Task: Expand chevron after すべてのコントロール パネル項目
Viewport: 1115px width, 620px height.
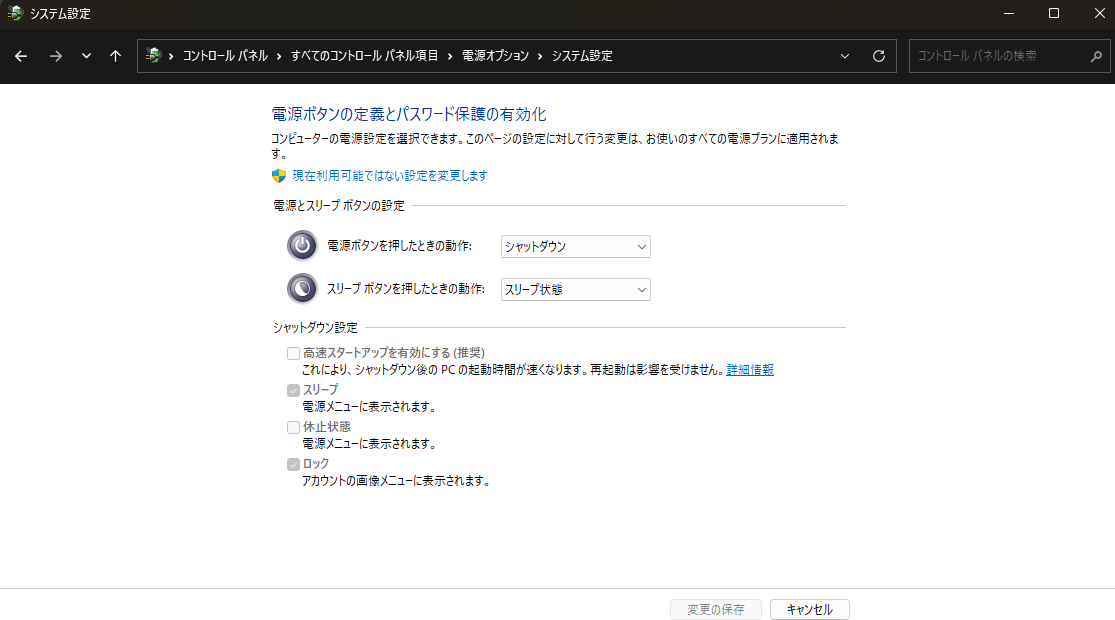Action: (x=450, y=56)
